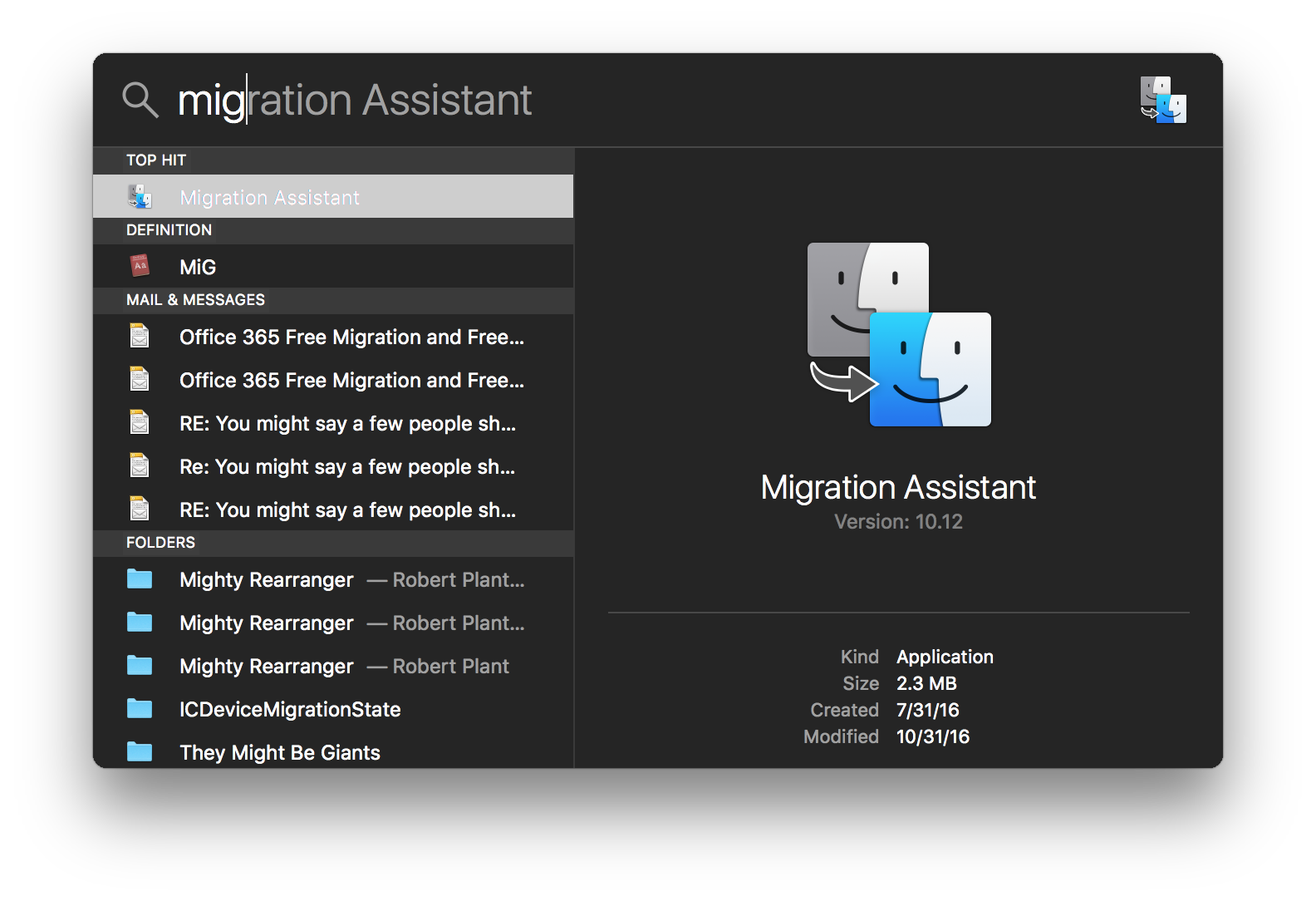Screen dimensions: 1316x901
Task: Click mail icon of first Office 365 message
Action: tap(140, 336)
